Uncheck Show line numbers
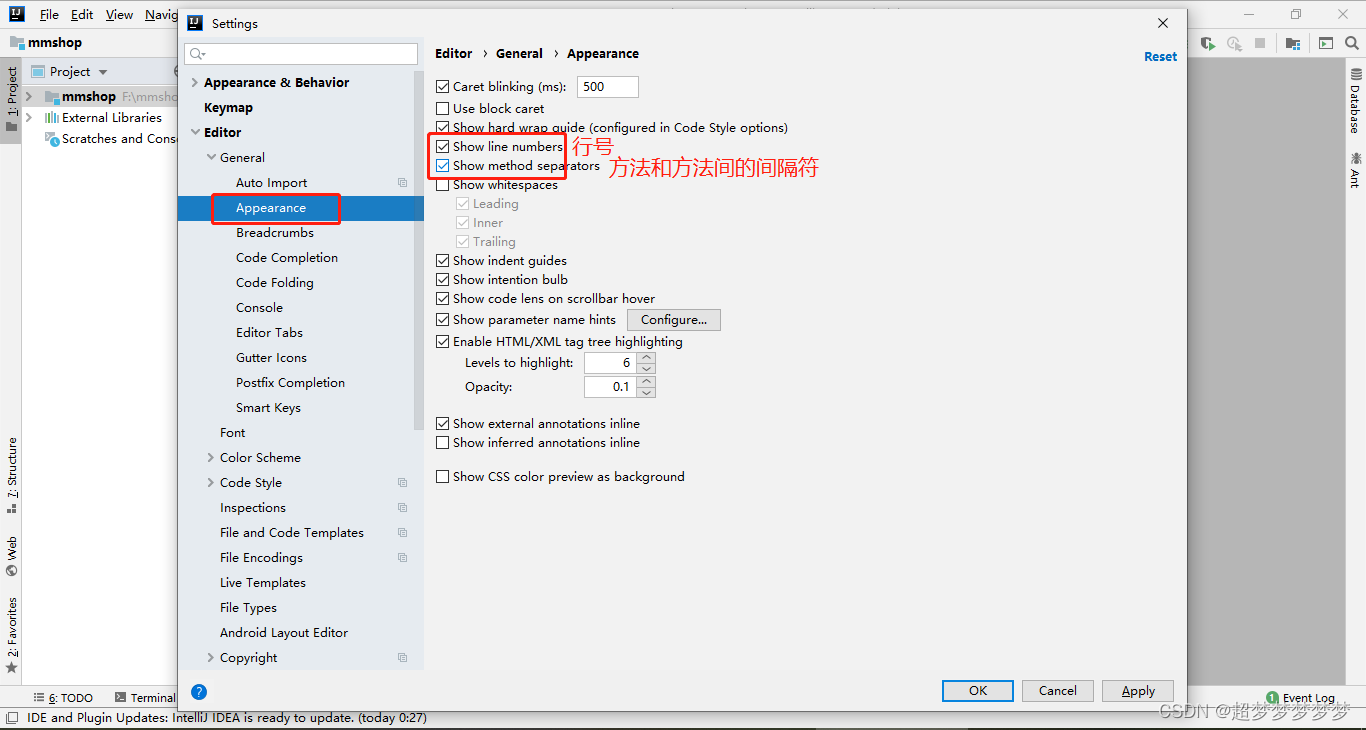Image resolution: width=1366 pixels, height=730 pixels. tap(442, 146)
